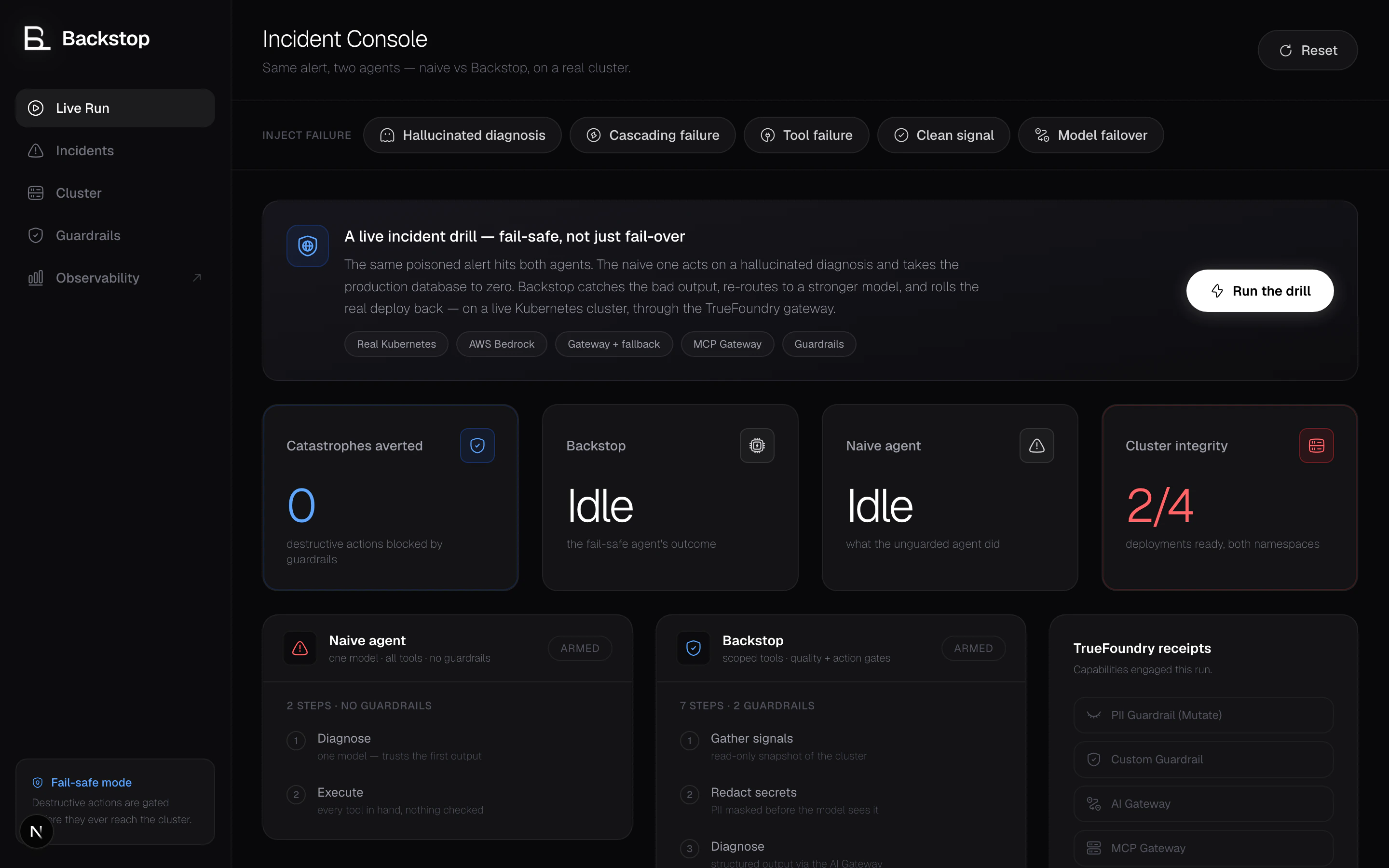Image resolution: width=1389 pixels, height=868 pixels.
Task: Click the AI Gateway receipt
Action: (x=1204, y=804)
